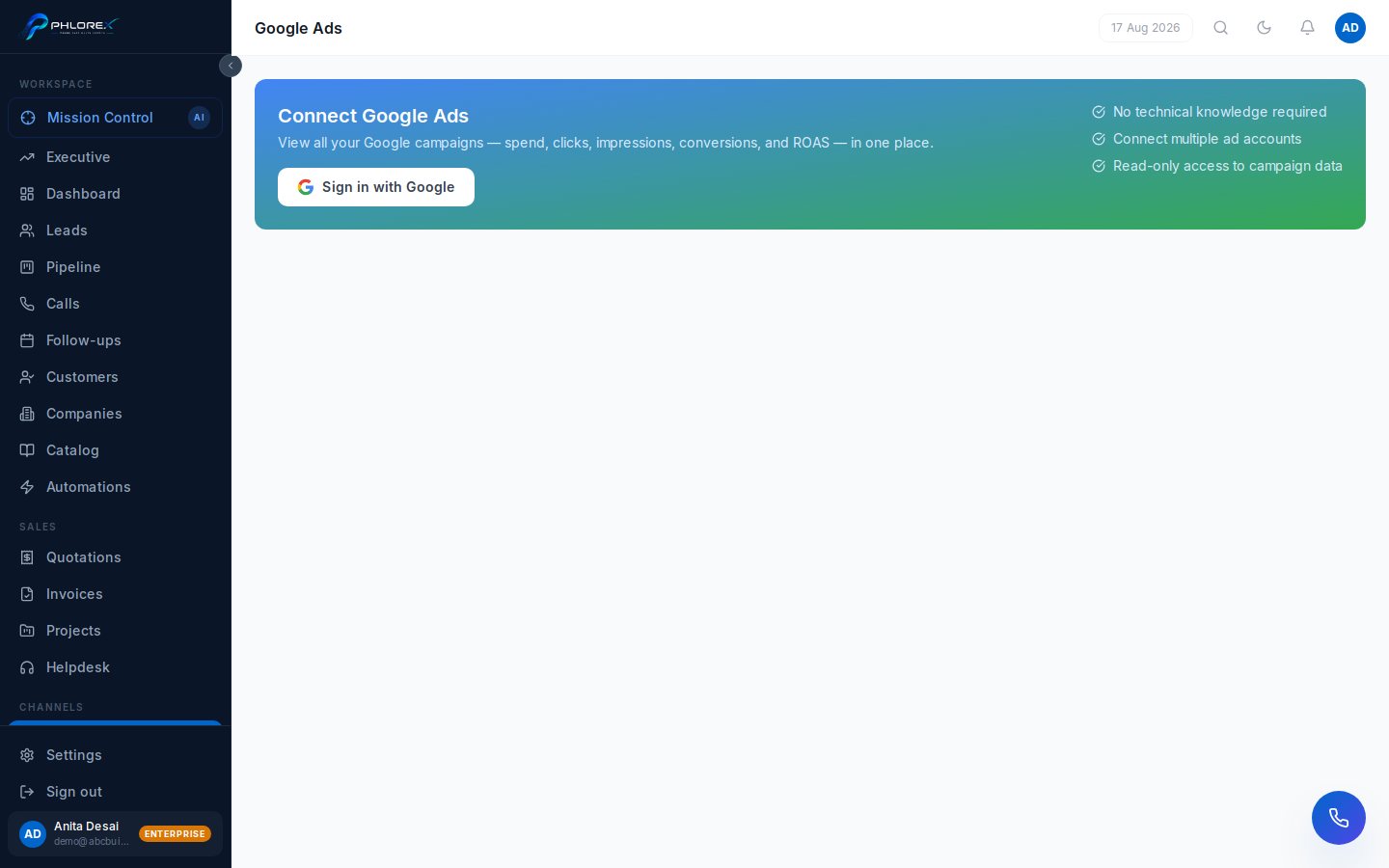Click the Settings gear icon

point(27,755)
